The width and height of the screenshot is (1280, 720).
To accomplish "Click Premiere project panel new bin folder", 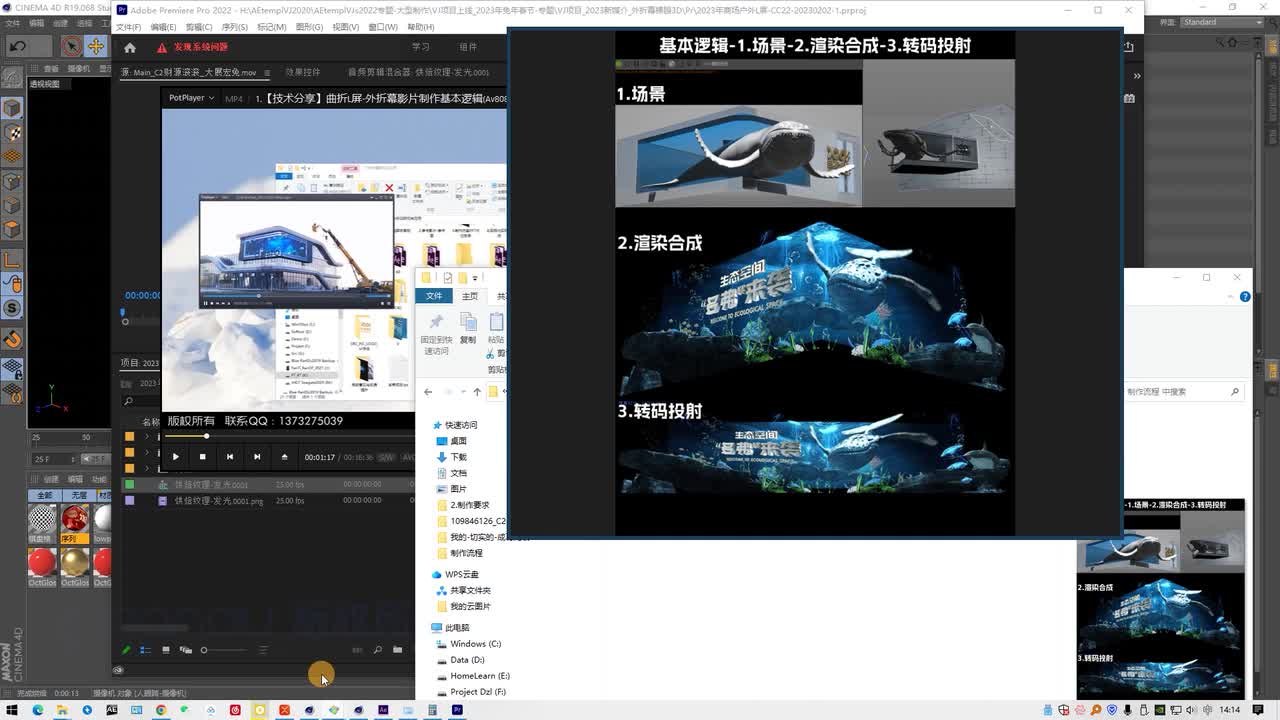I will tap(397, 650).
